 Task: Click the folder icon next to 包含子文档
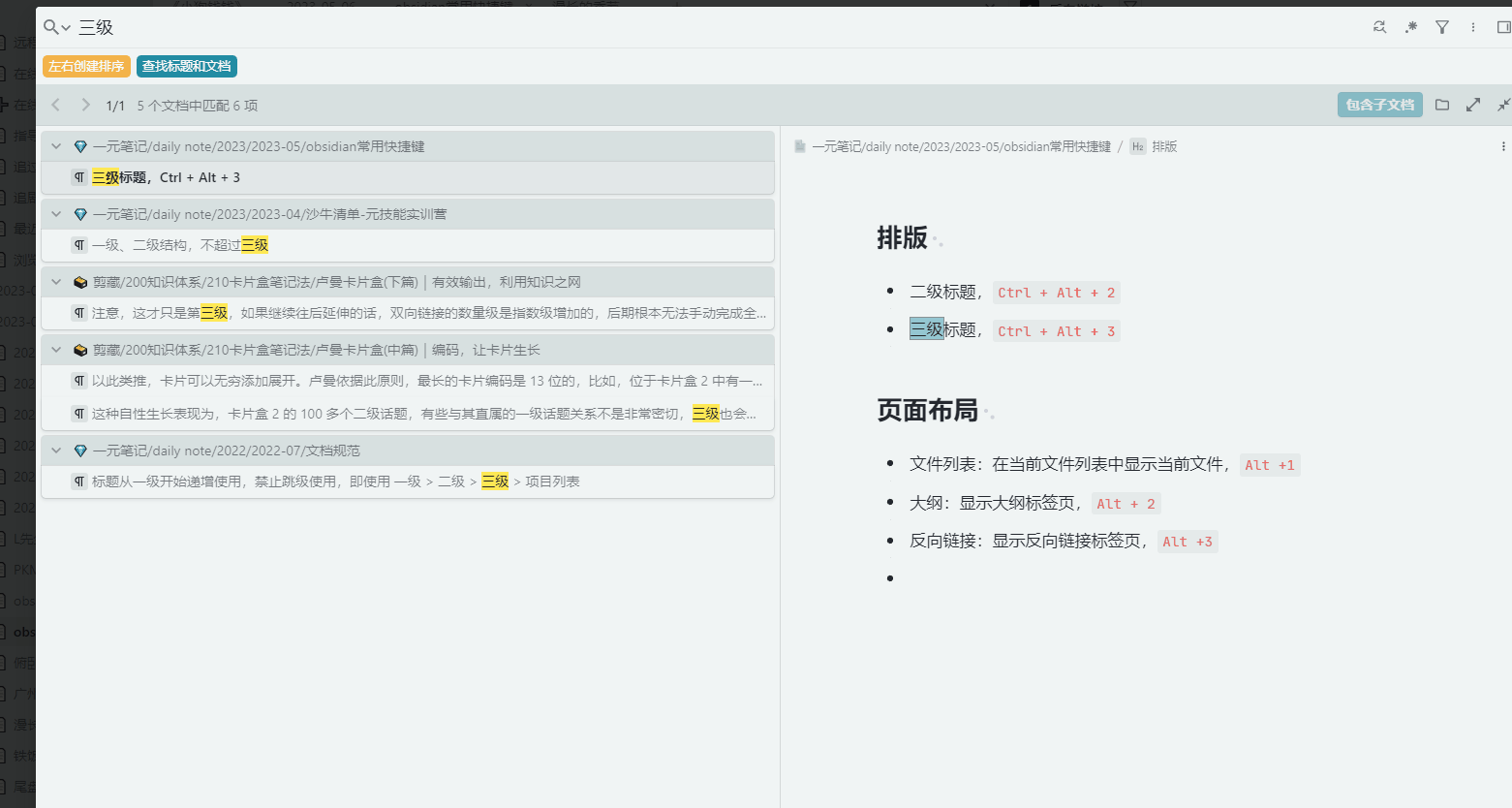pos(1442,105)
